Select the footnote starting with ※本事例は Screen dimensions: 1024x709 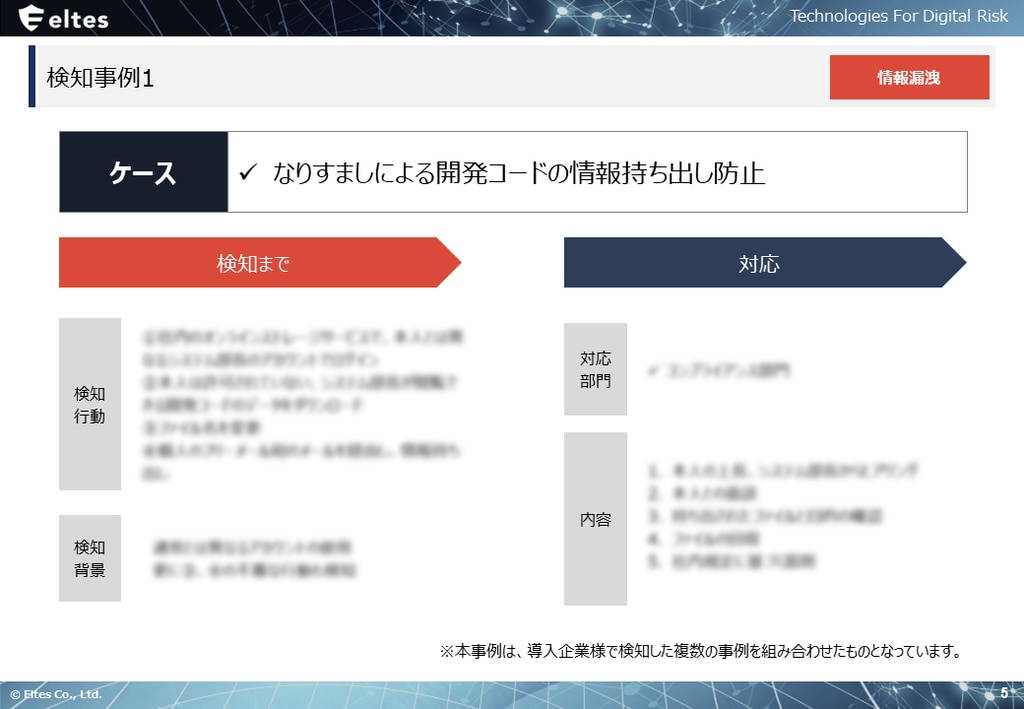tap(700, 652)
